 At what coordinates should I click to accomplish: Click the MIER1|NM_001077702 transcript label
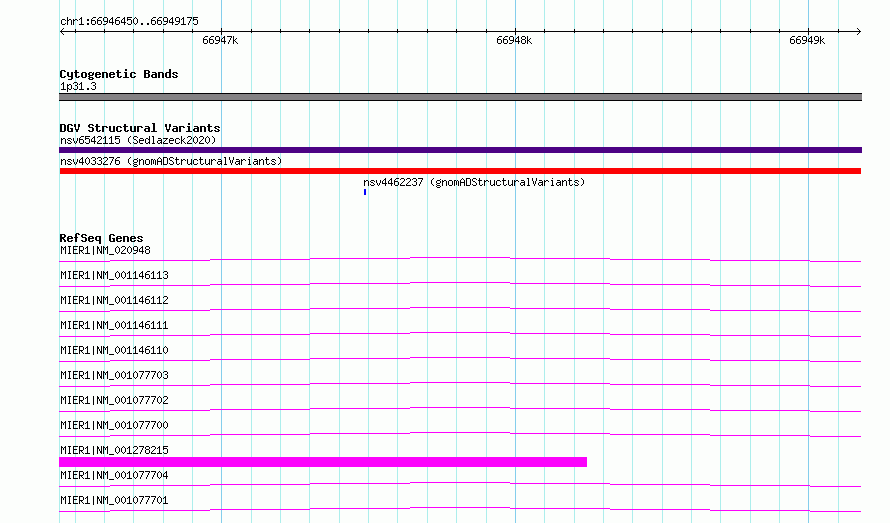pyautogui.click(x=114, y=400)
